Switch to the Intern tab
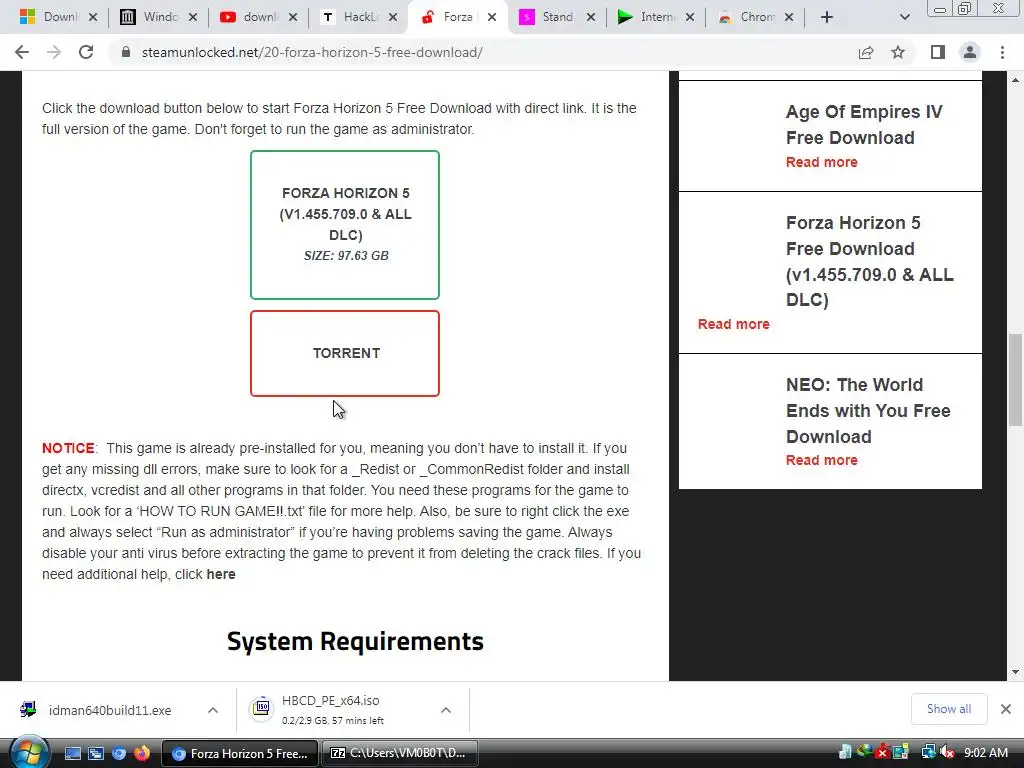Image resolution: width=1024 pixels, height=768 pixels. (x=647, y=17)
